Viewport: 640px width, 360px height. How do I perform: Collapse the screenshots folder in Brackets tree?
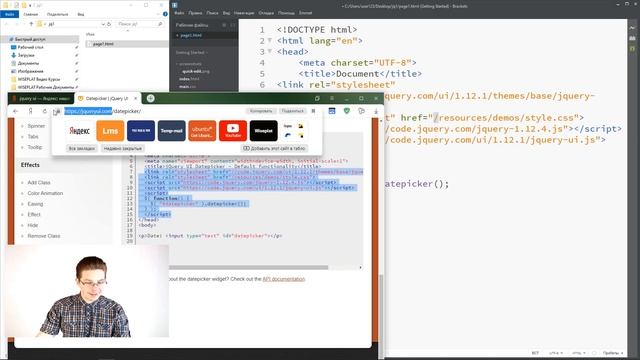tap(190, 64)
